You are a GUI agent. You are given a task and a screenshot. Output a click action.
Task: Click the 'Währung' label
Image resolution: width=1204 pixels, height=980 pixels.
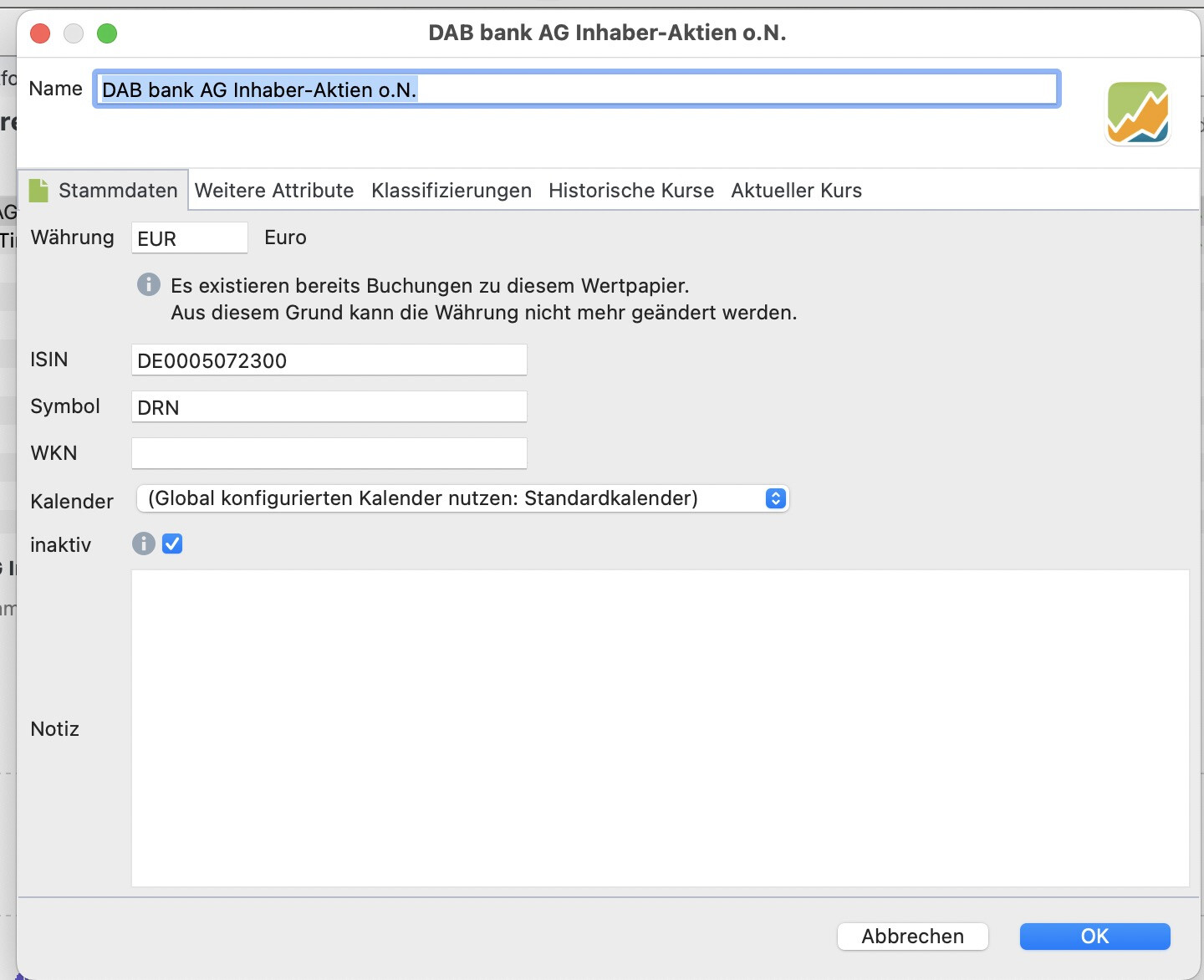pos(73,237)
